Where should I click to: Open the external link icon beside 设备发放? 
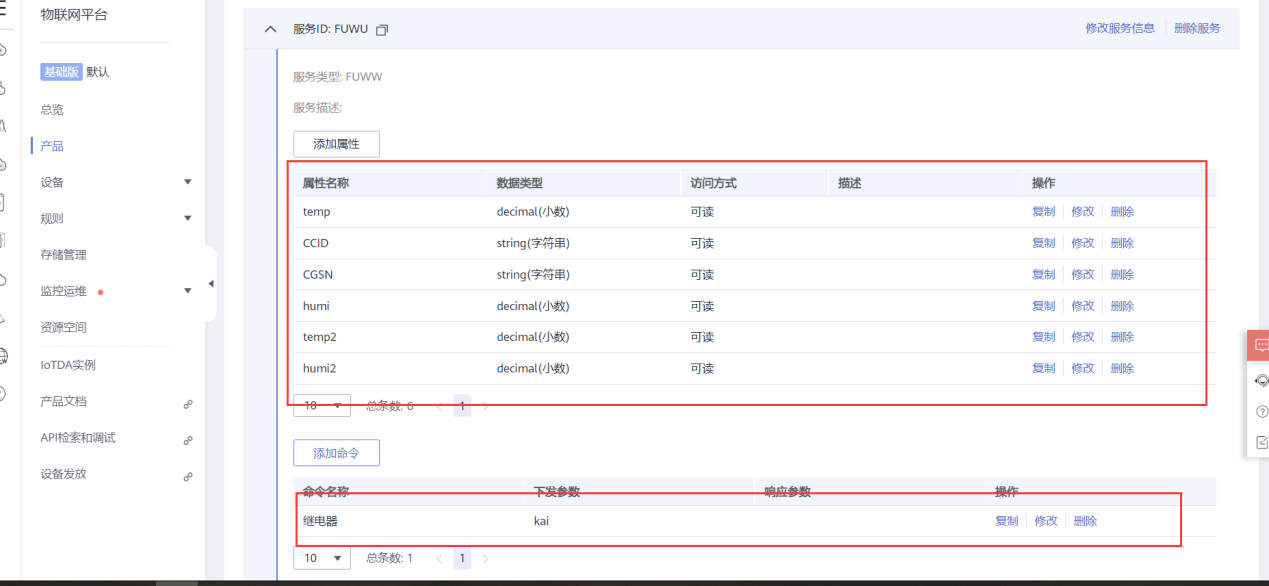(x=188, y=476)
